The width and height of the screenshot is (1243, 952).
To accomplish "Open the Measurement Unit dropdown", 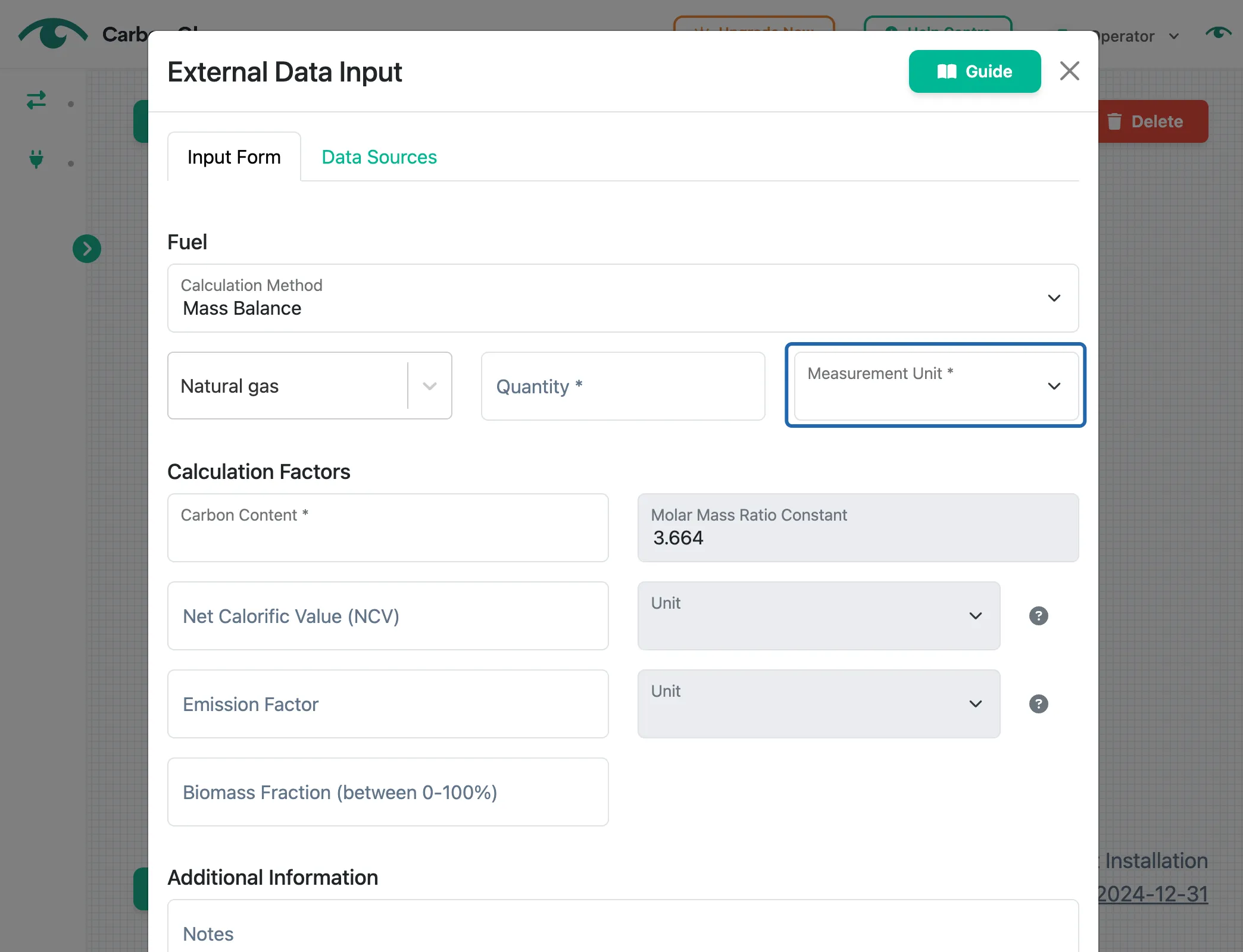I will (x=936, y=386).
